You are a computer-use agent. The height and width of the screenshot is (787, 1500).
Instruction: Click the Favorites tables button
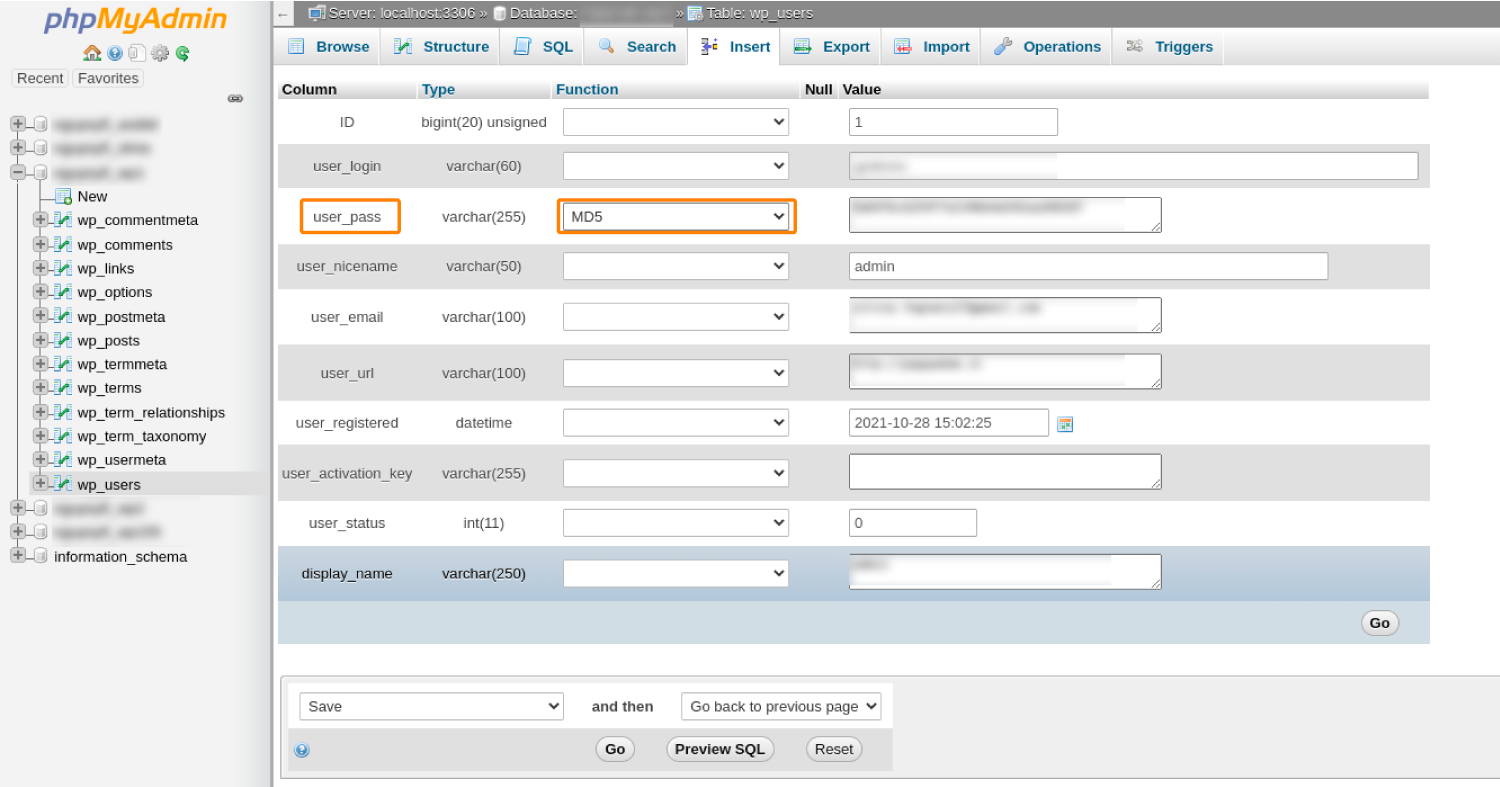(108, 78)
